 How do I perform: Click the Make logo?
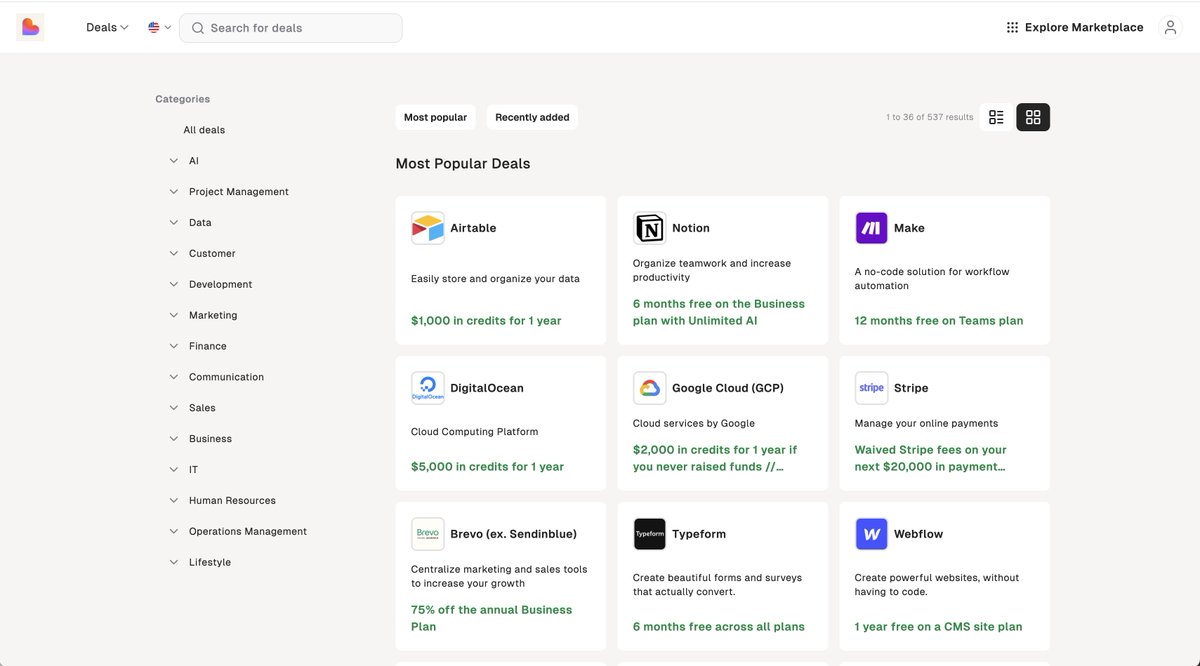pyautogui.click(x=871, y=228)
